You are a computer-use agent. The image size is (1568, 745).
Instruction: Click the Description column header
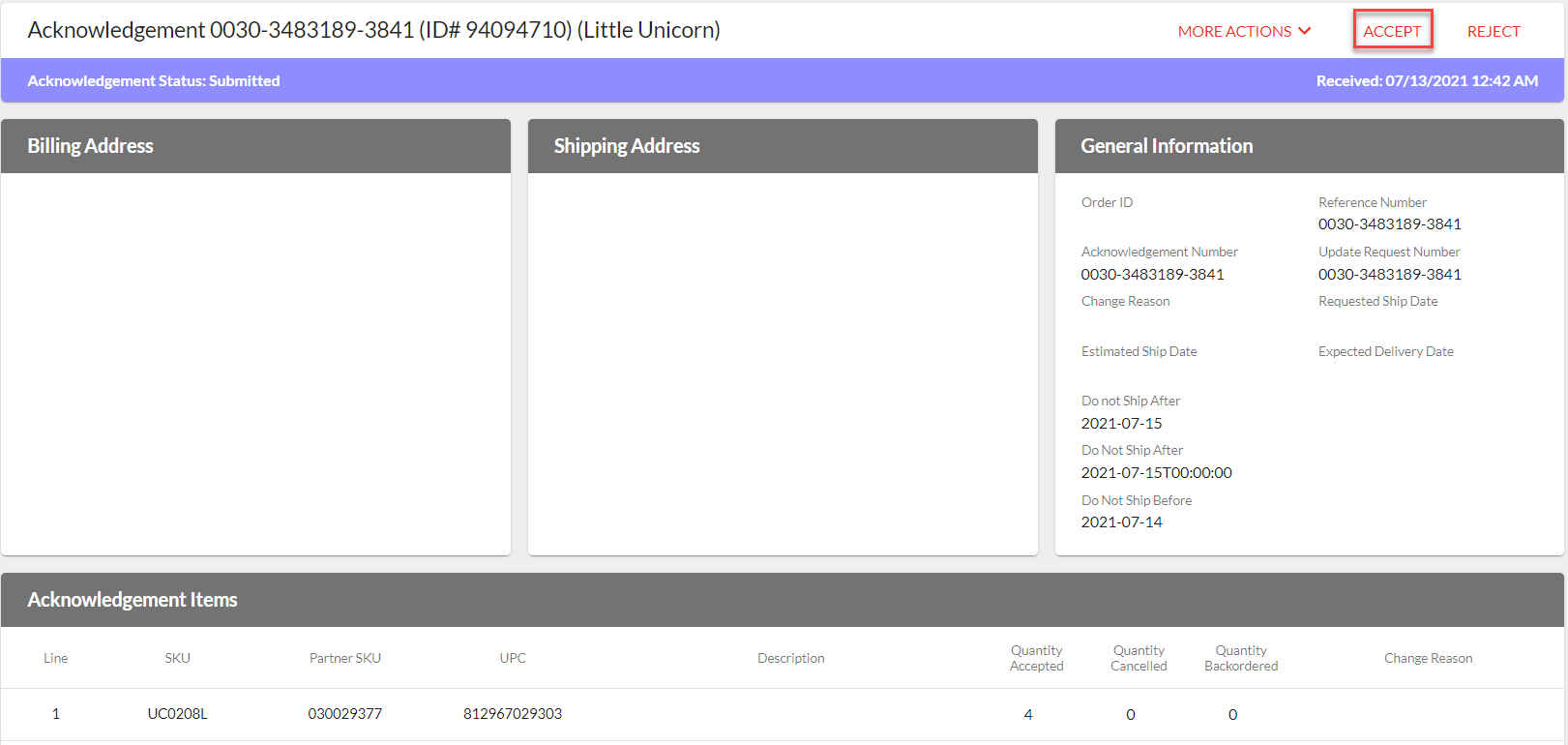tap(790, 658)
